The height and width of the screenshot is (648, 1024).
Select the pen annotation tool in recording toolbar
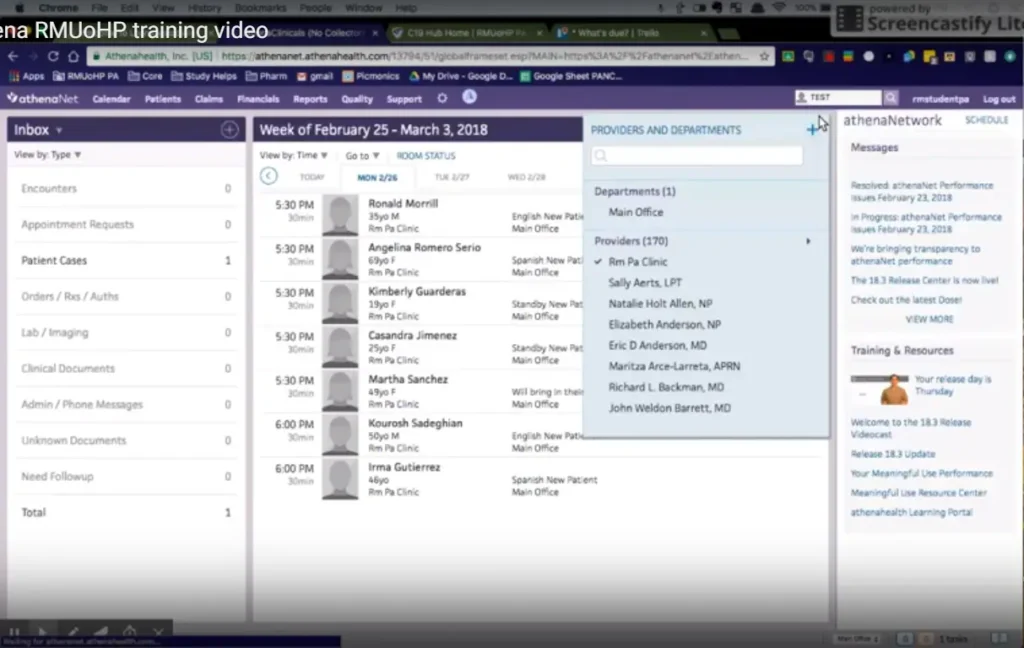tap(73, 632)
